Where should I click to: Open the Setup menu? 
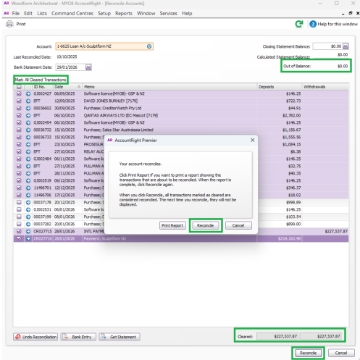pos(104,13)
